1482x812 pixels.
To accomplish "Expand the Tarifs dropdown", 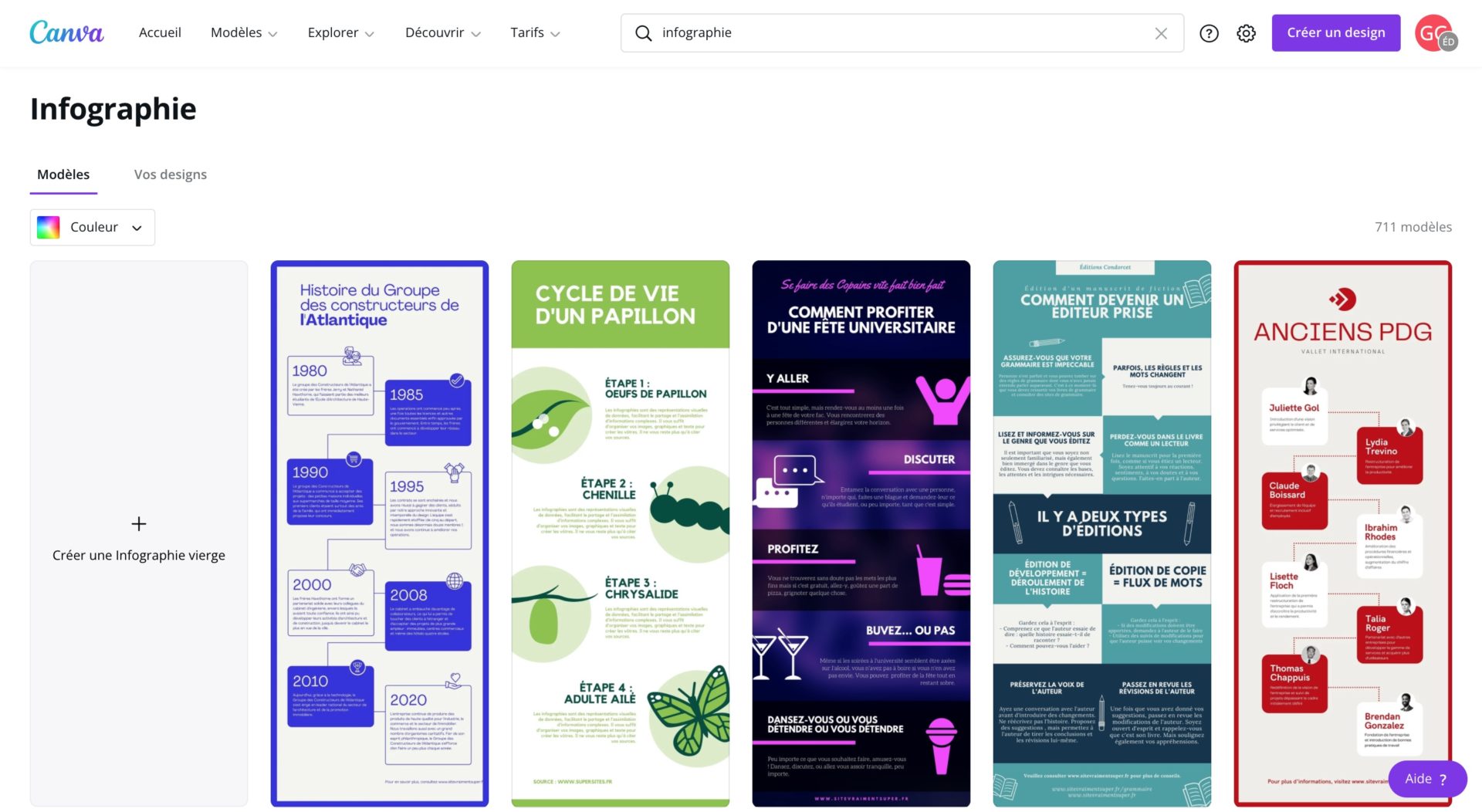I will coord(534,32).
